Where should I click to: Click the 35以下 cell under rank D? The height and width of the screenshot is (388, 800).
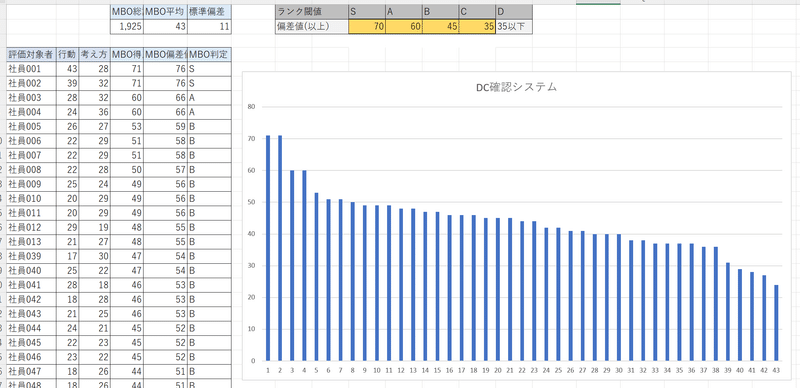514,27
